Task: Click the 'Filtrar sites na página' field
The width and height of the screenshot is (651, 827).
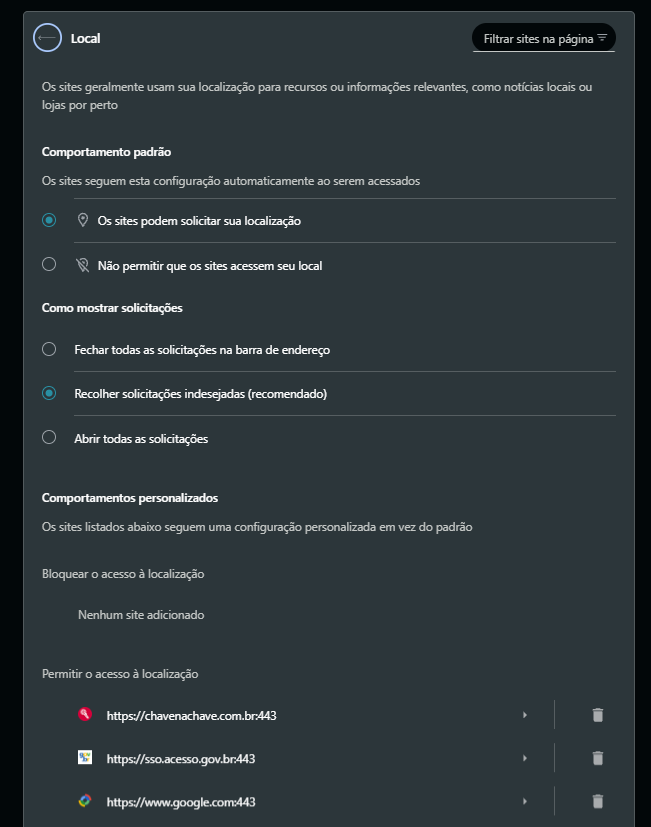Action: pos(544,38)
